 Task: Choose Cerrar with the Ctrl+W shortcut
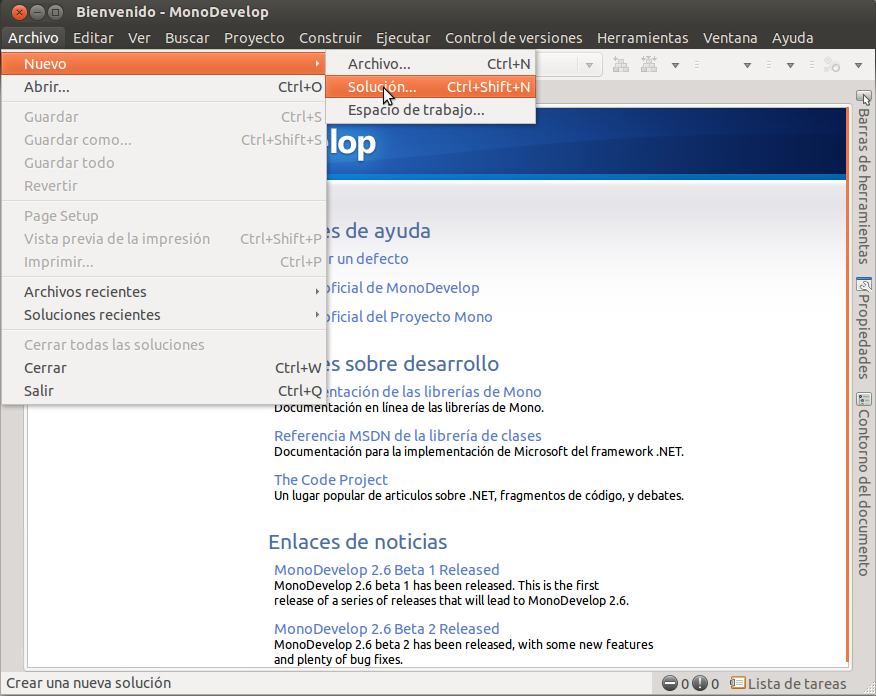(164, 368)
